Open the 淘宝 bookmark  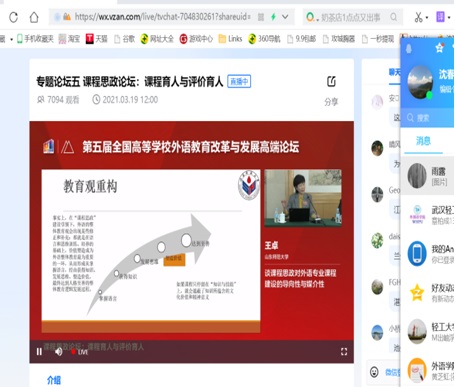[69, 39]
